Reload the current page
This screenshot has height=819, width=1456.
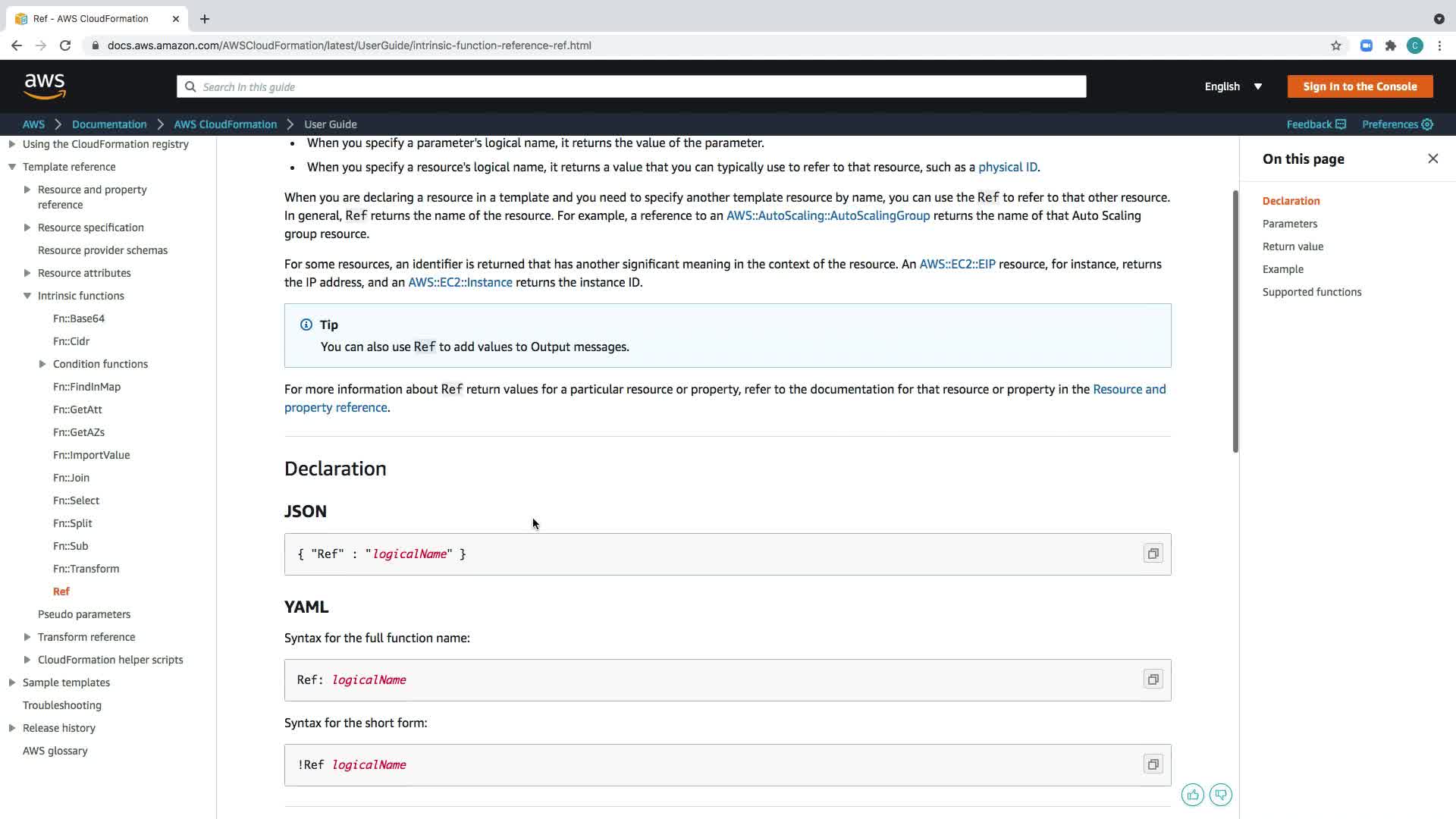(65, 45)
